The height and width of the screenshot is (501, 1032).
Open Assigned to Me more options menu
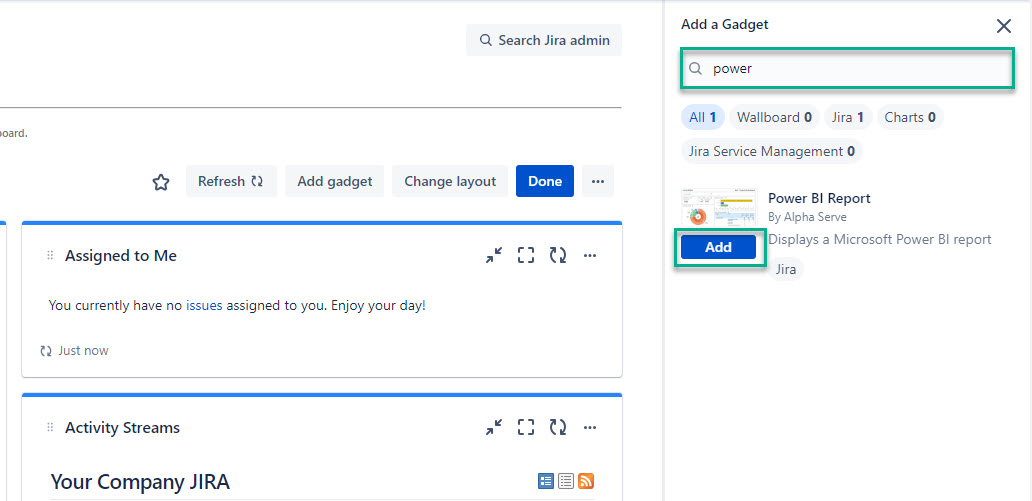click(x=590, y=256)
